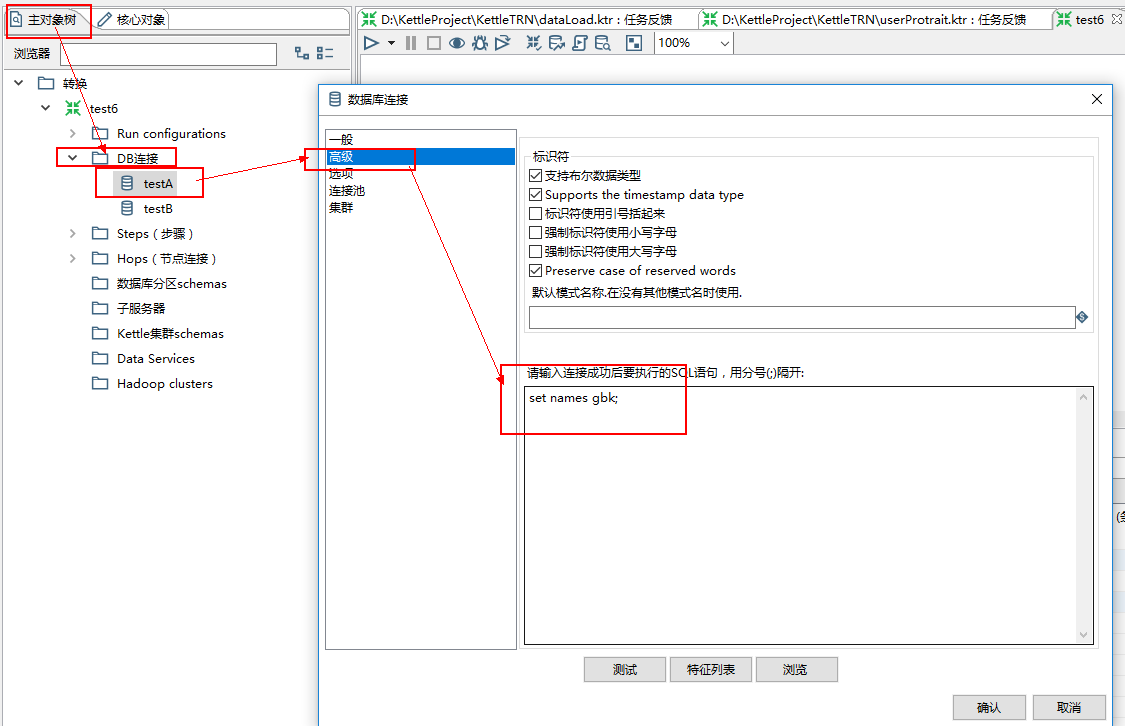Select the testB connection label in tree
The image size is (1125, 726).
pos(158,209)
